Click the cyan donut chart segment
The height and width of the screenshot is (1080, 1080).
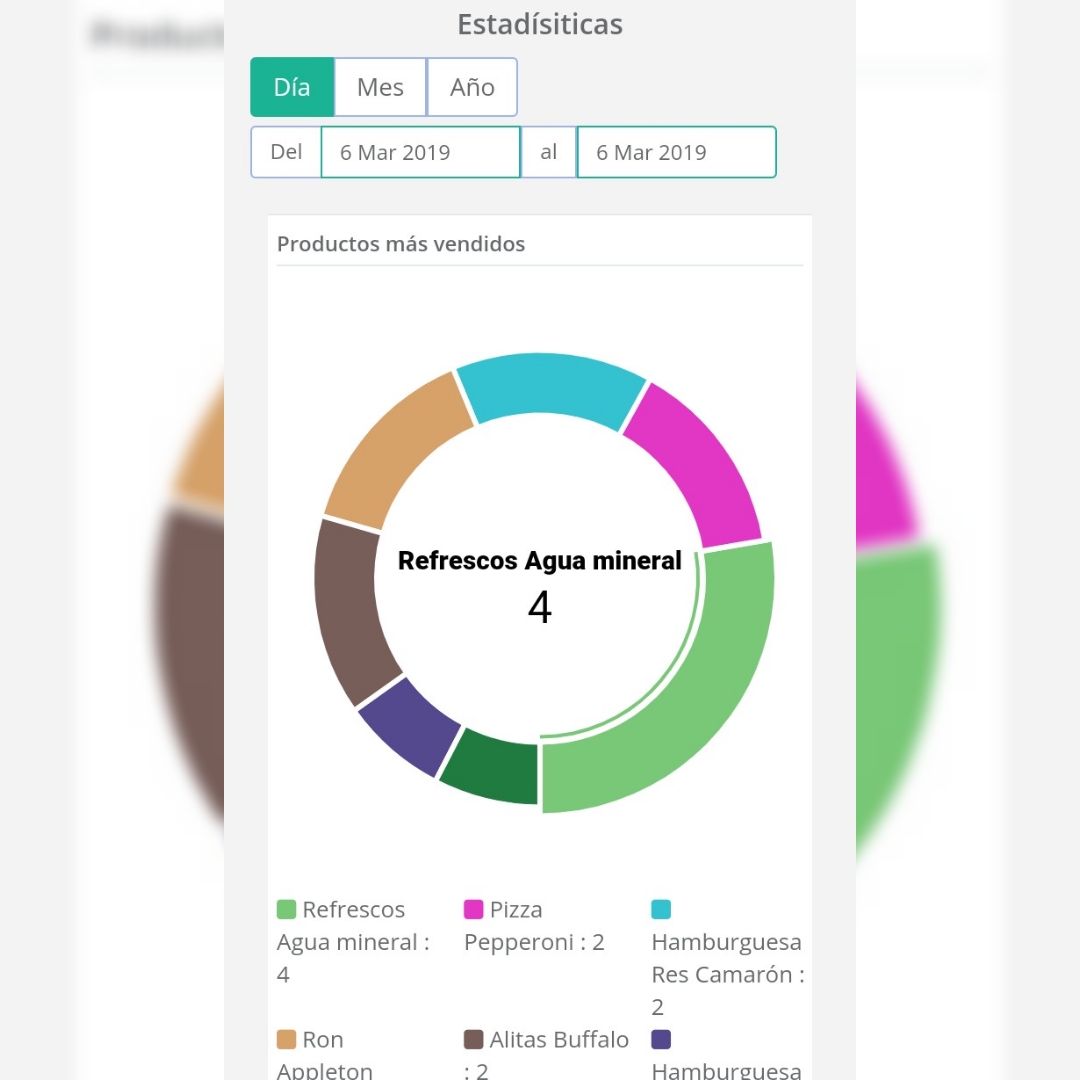coord(550,388)
